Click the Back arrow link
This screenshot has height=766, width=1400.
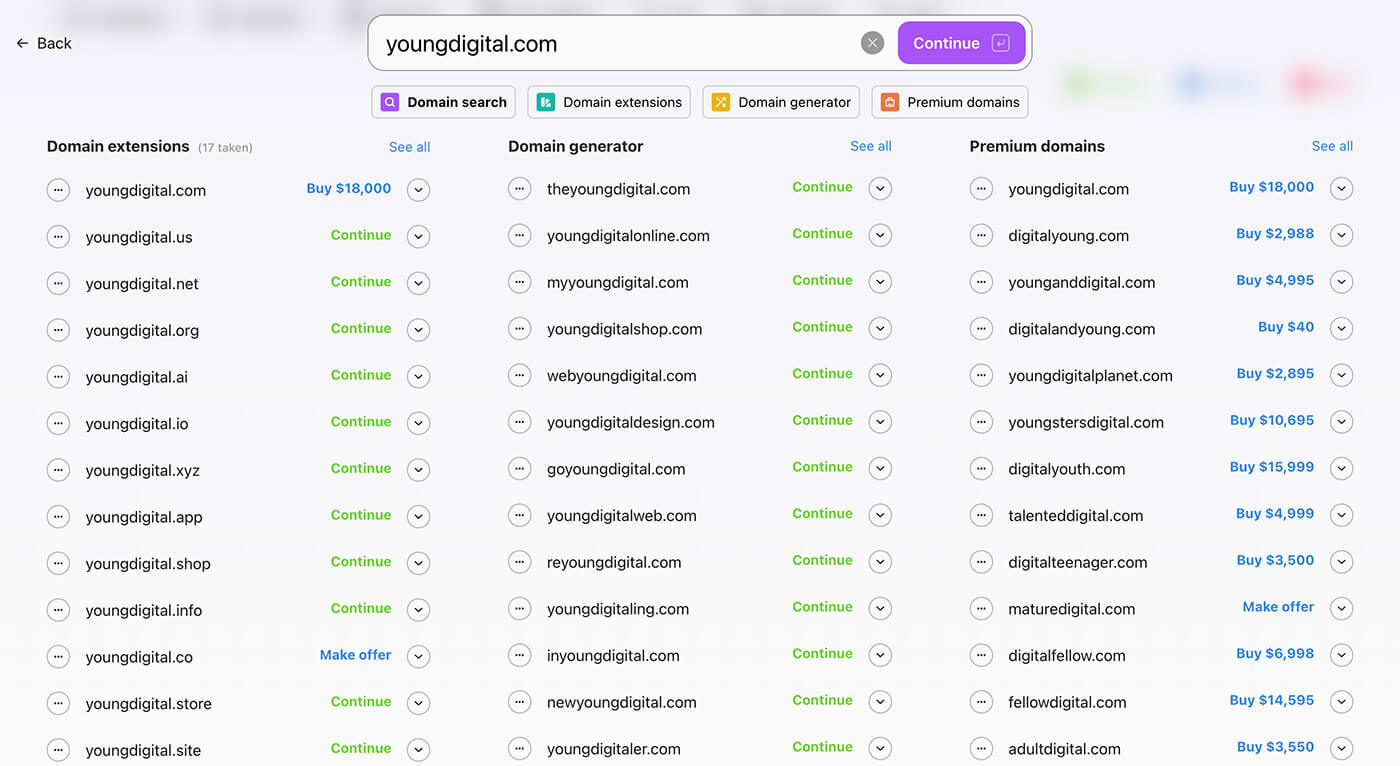[44, 43]
